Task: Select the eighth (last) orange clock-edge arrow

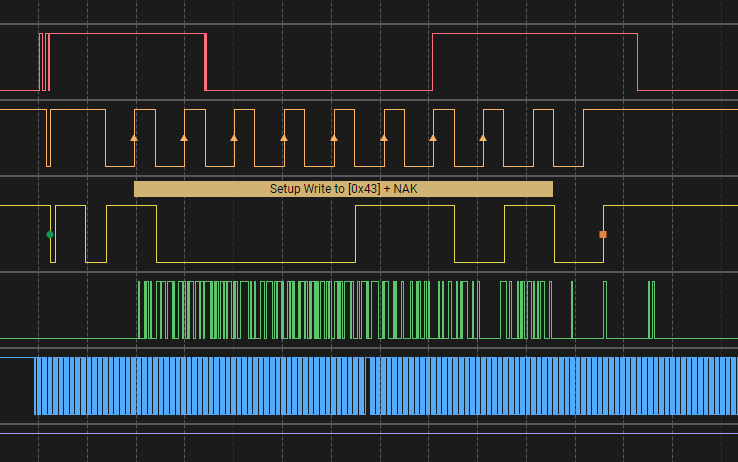Action: pos(483,137)
